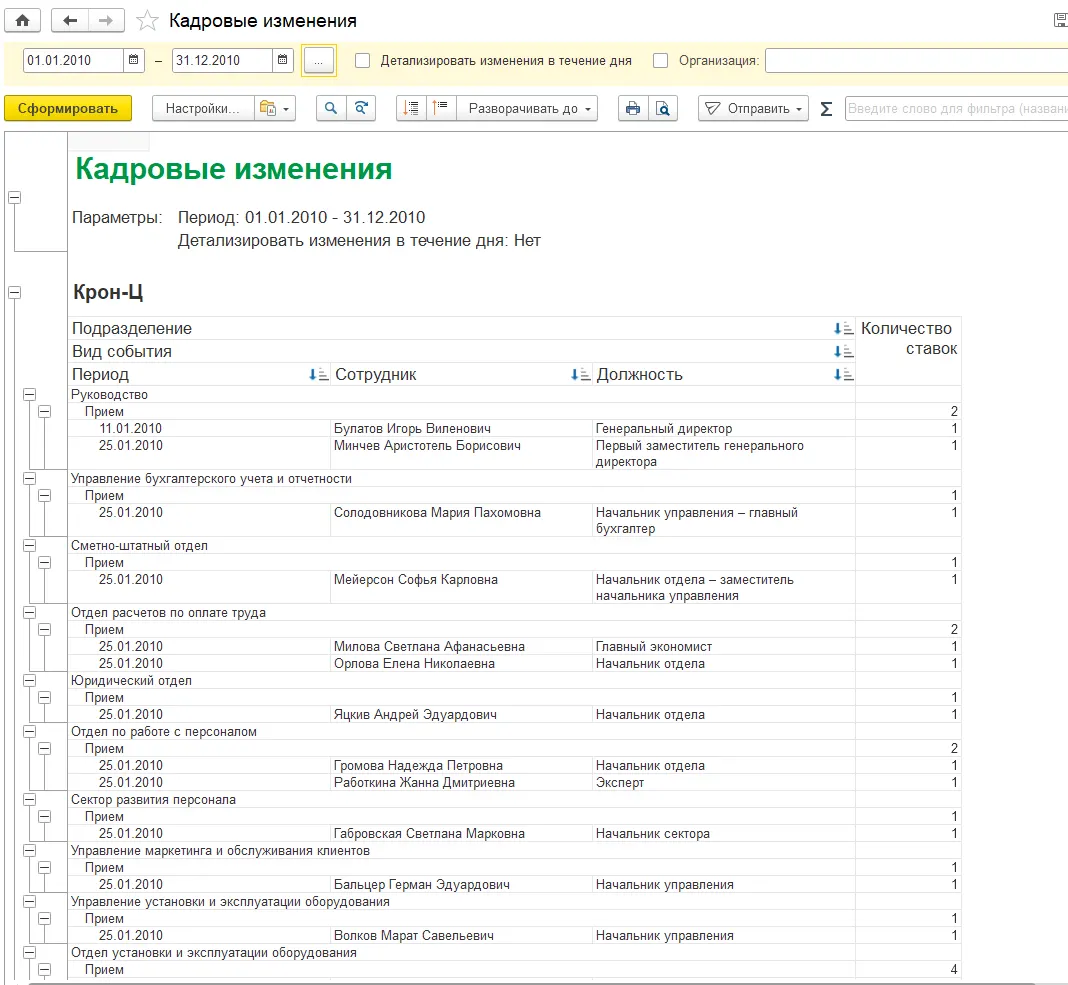Screen dimensions: 1068x985
Task: Collapse 'Управление бухгалтерского учета и отчетности' group
Action: (x=29, y=478)
